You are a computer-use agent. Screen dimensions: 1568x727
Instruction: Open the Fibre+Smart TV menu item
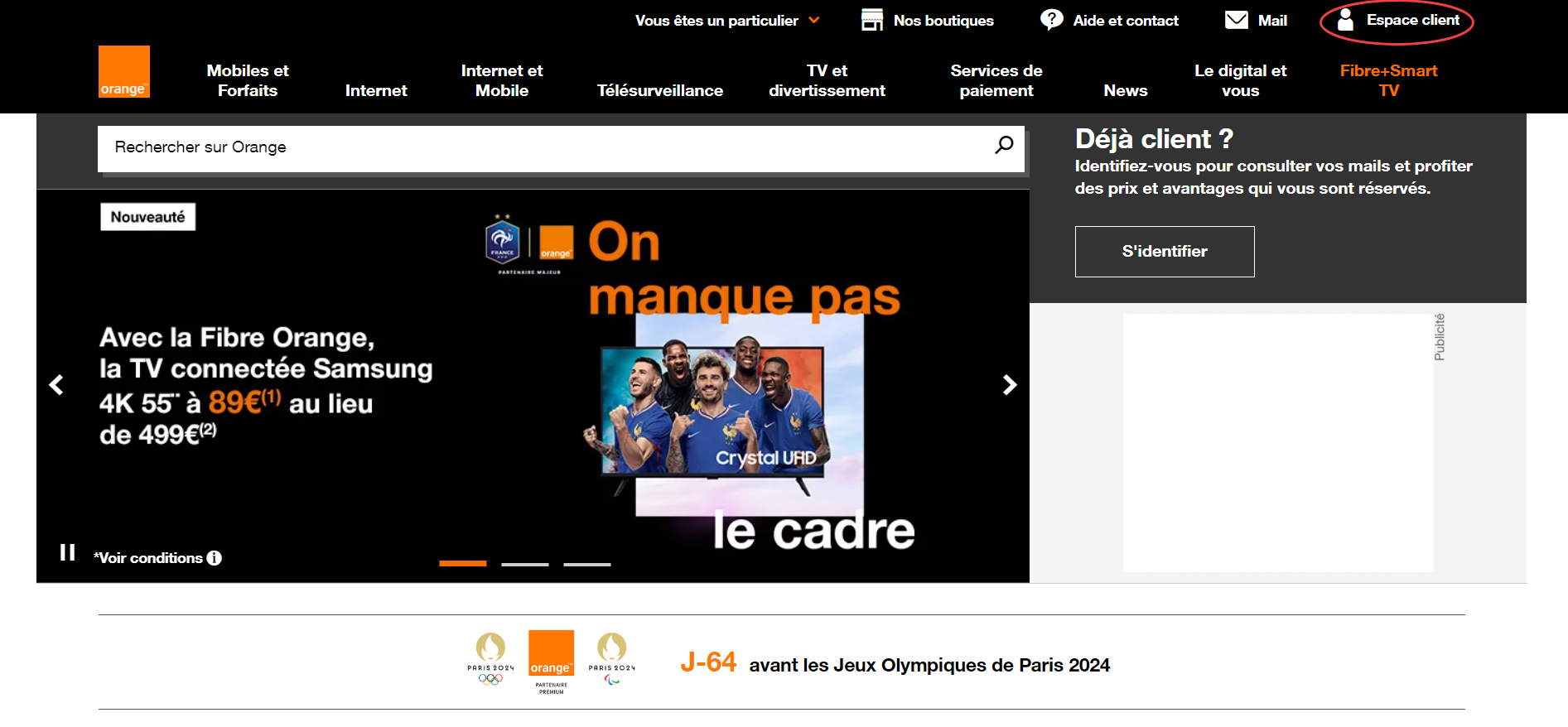pos(1389,80)
